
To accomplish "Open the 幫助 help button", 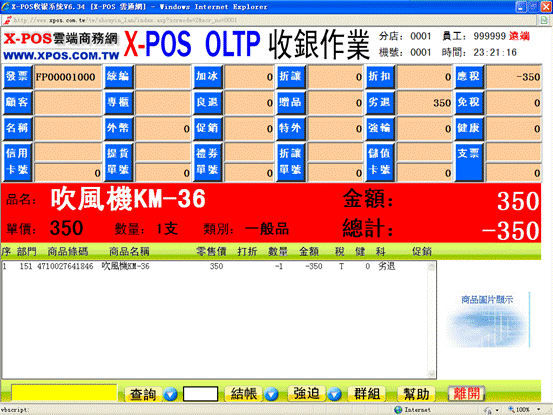I will click(x=417, y=393).
